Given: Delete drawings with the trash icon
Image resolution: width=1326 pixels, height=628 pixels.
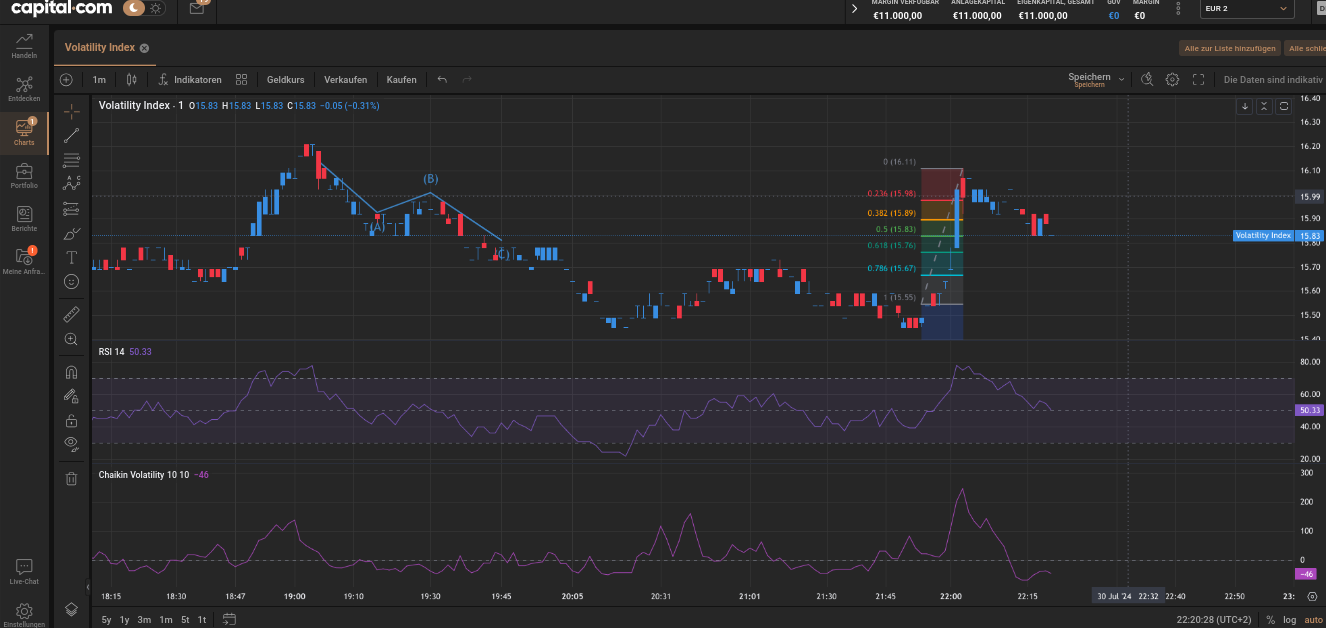Looking at the screenshot, I should (x=71, y=478).
